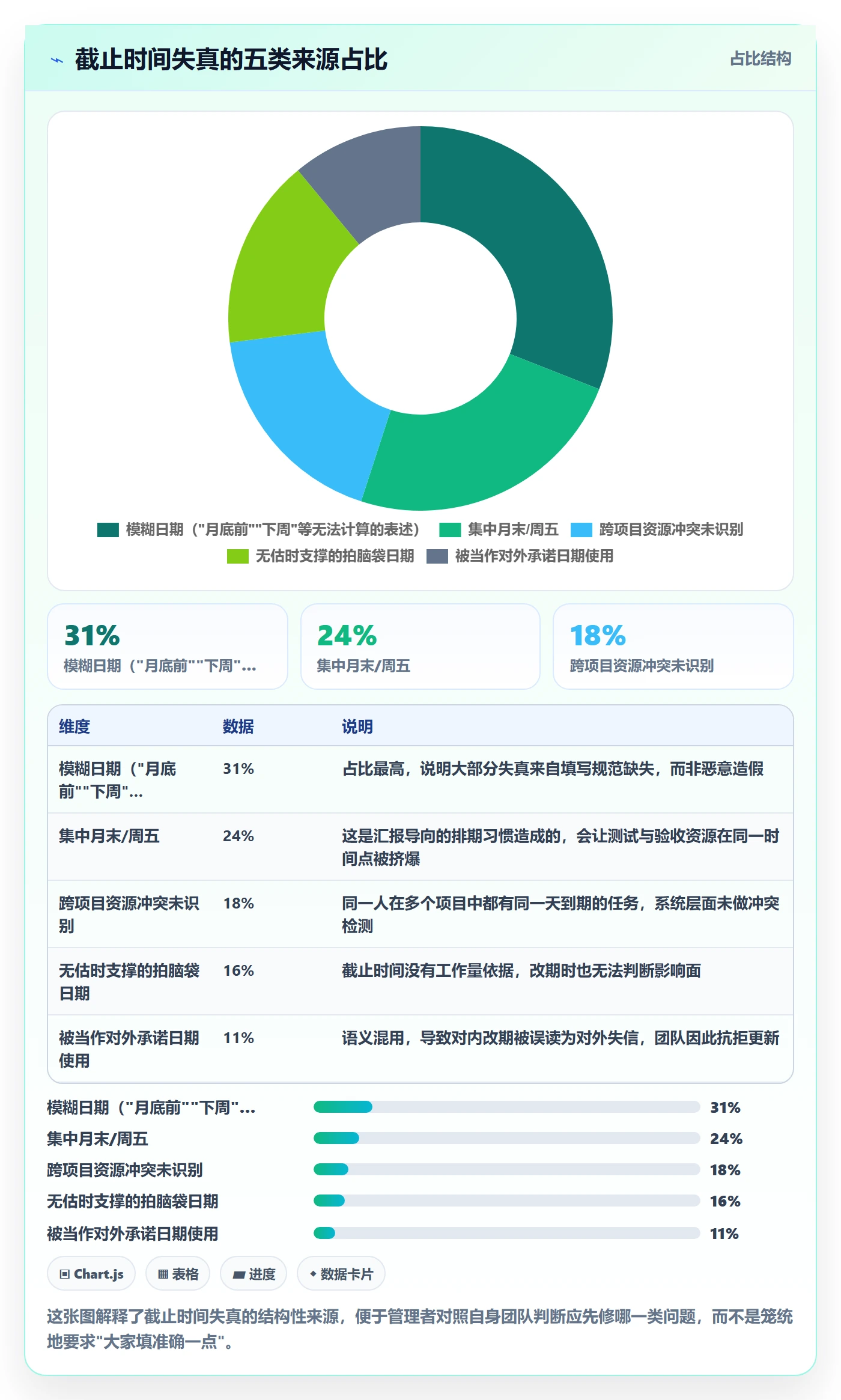Click the 24% cell in the table

238,836
